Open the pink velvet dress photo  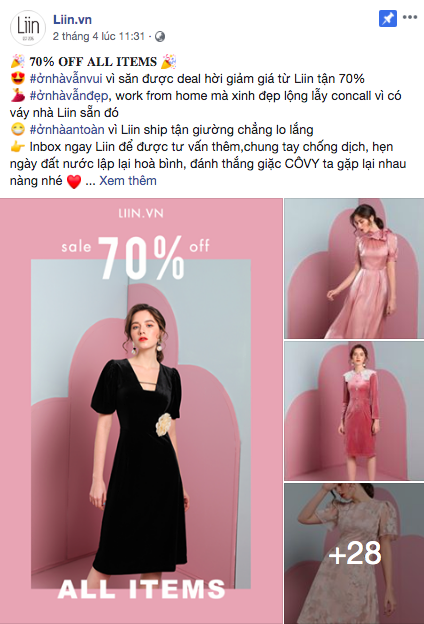click(x=354, y=411)
